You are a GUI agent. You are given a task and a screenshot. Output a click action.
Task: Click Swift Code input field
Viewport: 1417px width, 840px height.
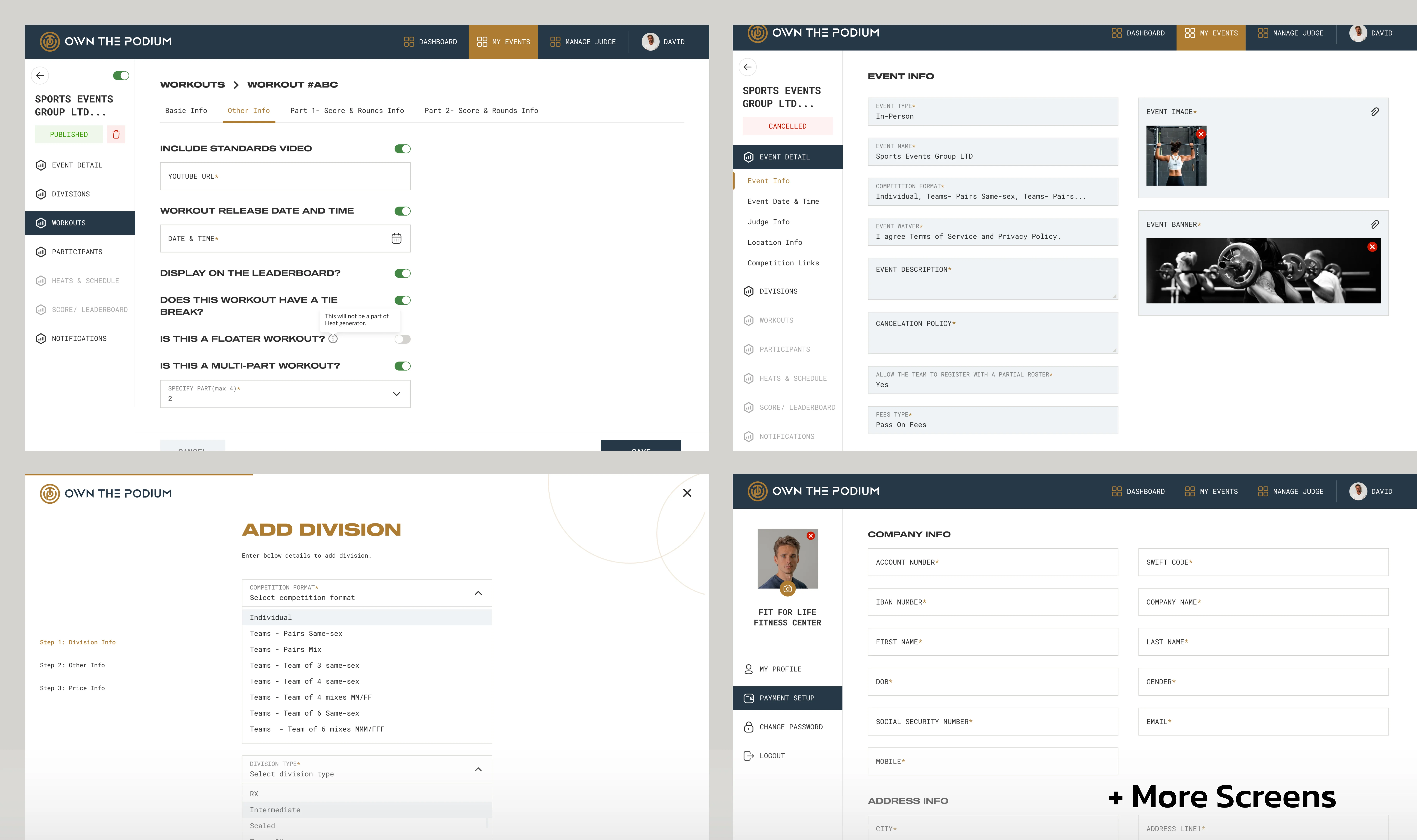[1264, 562]
